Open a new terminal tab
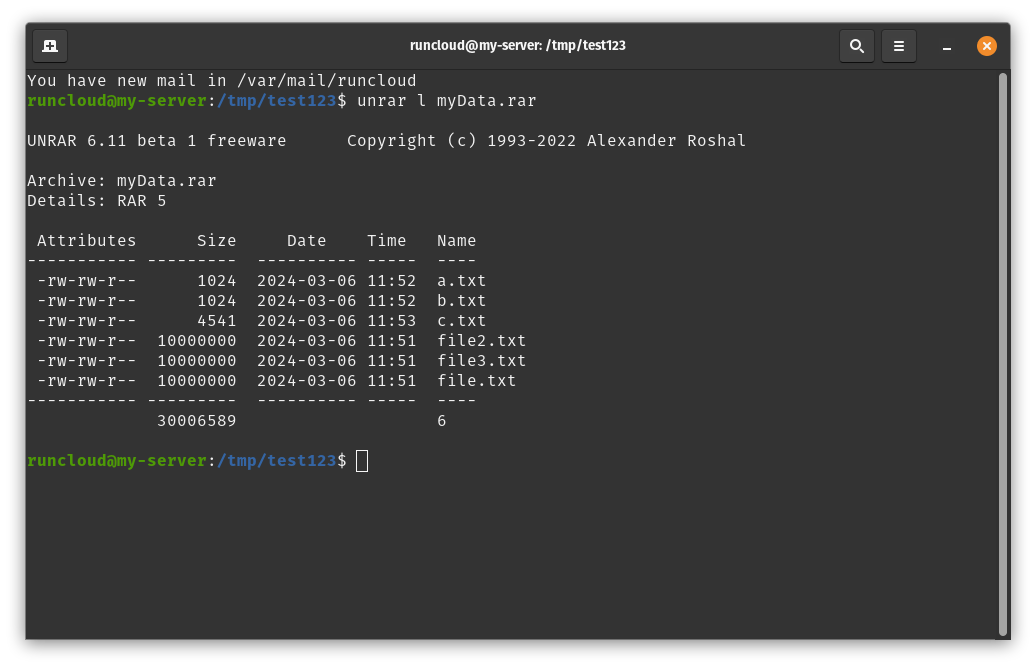This screenshot has height=668, width=1036. click(50, 46)
